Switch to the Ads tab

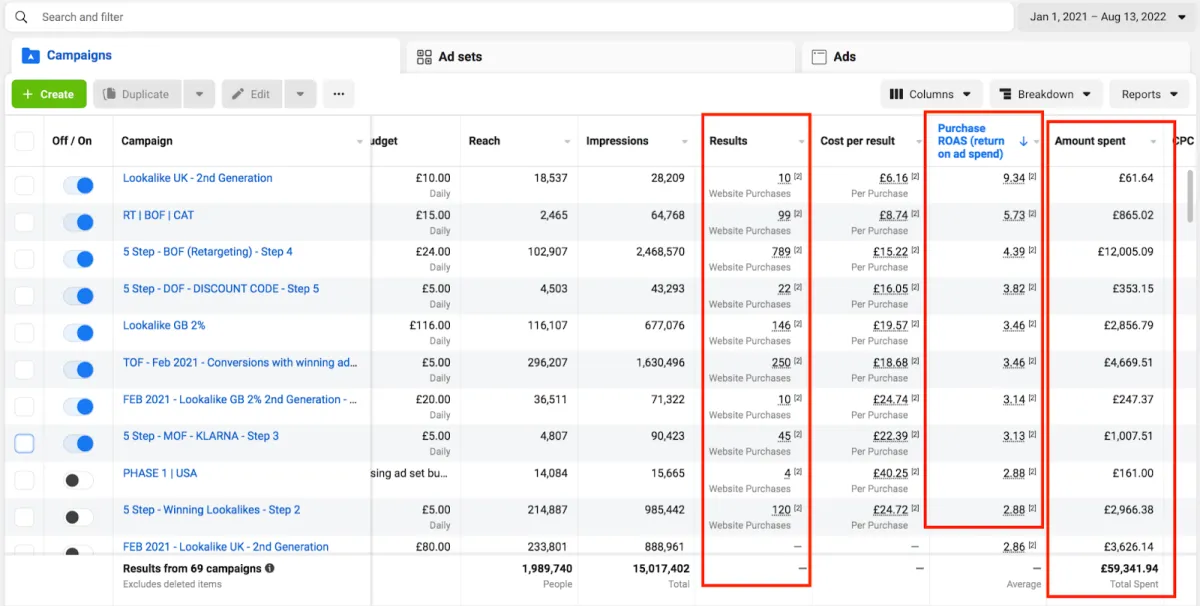pyautogui.click(x=844, y=57)
